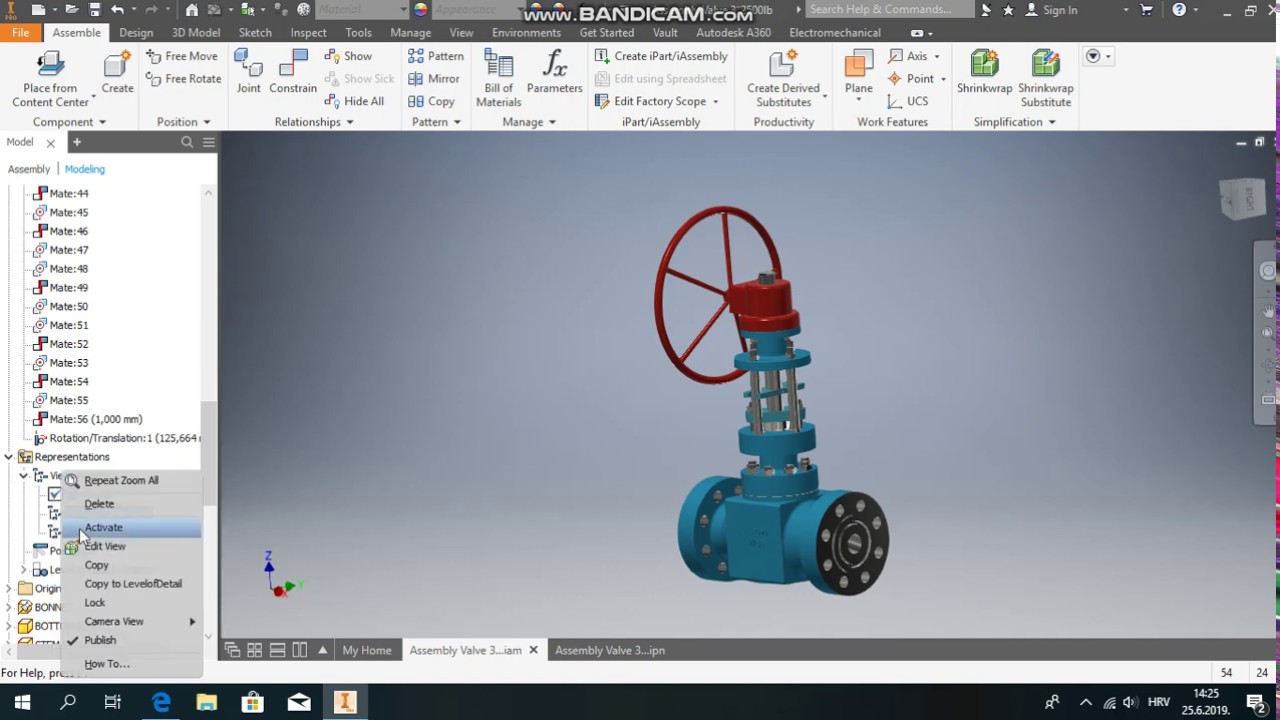Image resolution: width=1280 pixels, height=720 pixels.
Task: Open File Explorer from taskbar
Action: click(206, 702)
